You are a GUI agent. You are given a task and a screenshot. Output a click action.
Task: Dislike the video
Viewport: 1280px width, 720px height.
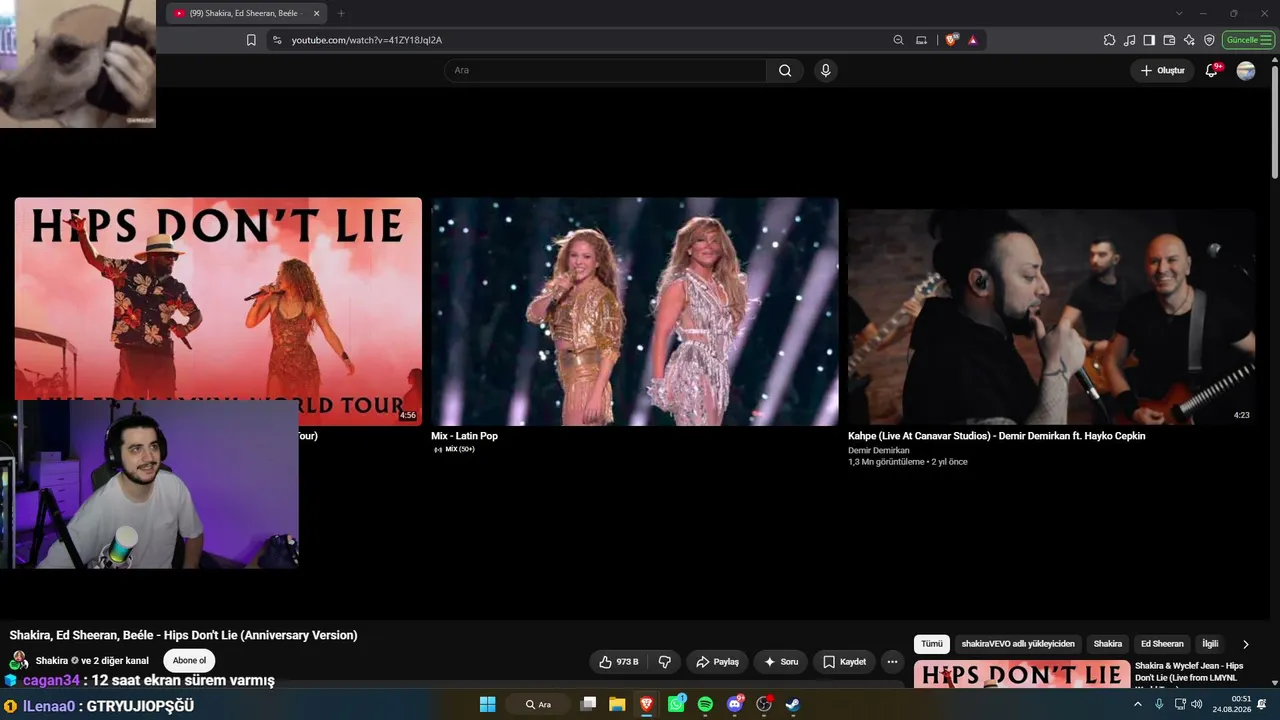coord(664,662)
